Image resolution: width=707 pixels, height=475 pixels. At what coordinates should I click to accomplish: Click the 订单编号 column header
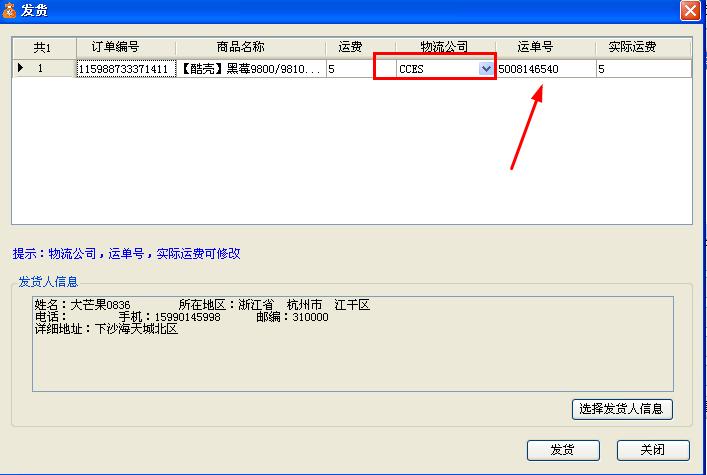coord(126,47)
